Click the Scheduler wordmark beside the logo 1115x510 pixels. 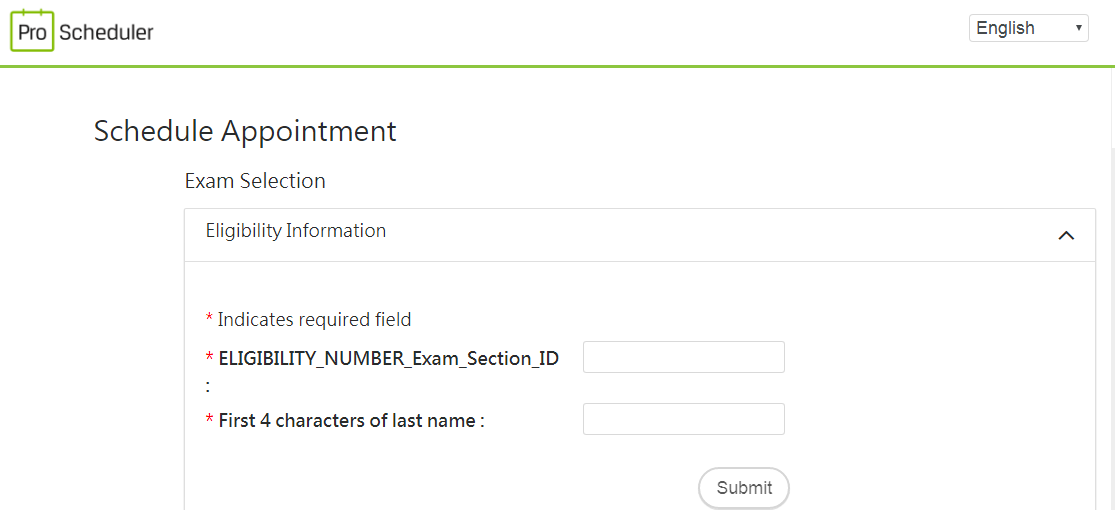107,32
